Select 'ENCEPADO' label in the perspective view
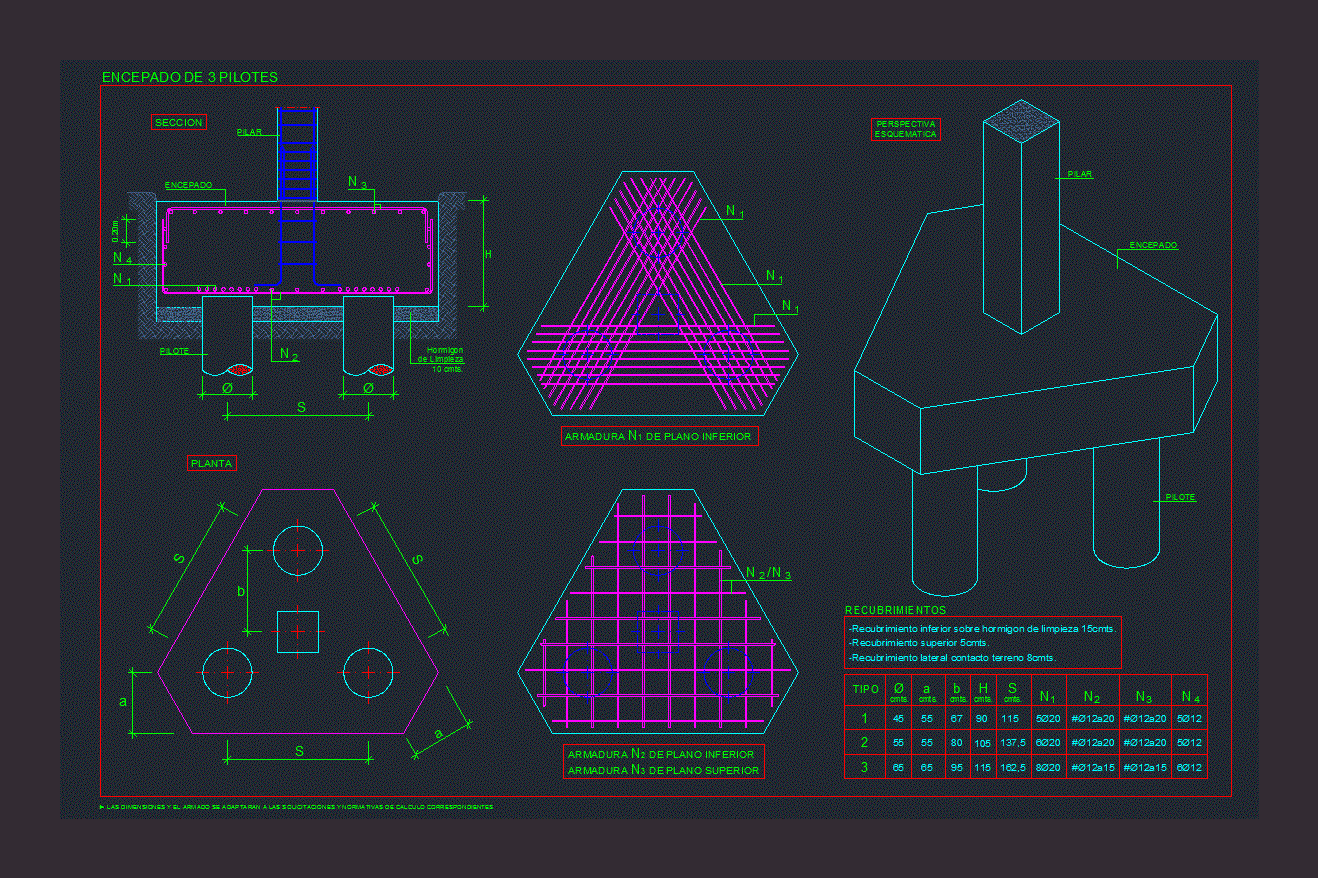This screenshot has height=878, width=1318. pyautogui.click(x=1153, y=245)
